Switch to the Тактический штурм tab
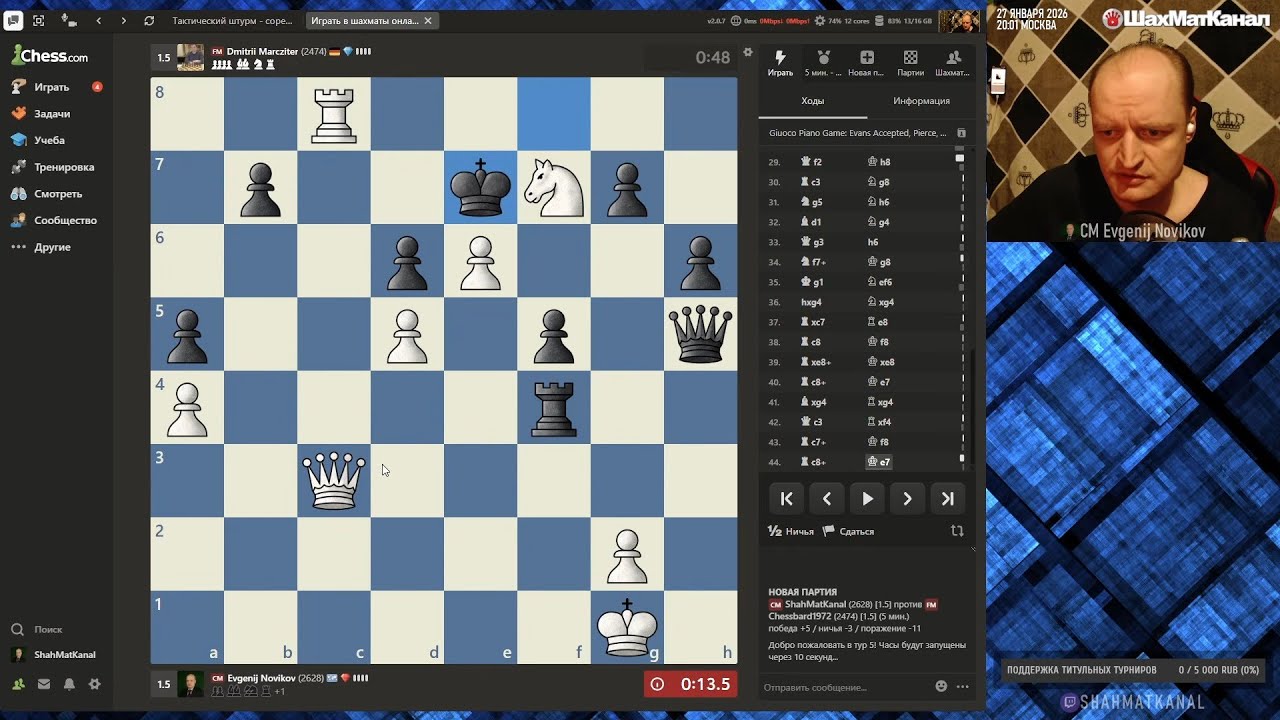The width and height of the screenshot is (1280, 720). click(x=231, y=20)
